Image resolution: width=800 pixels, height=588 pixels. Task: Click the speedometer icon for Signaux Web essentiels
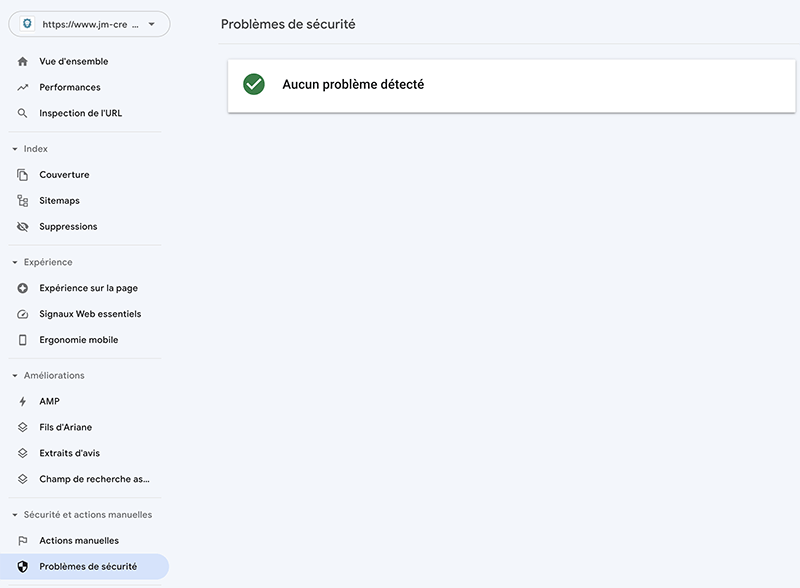pos(22,314)
